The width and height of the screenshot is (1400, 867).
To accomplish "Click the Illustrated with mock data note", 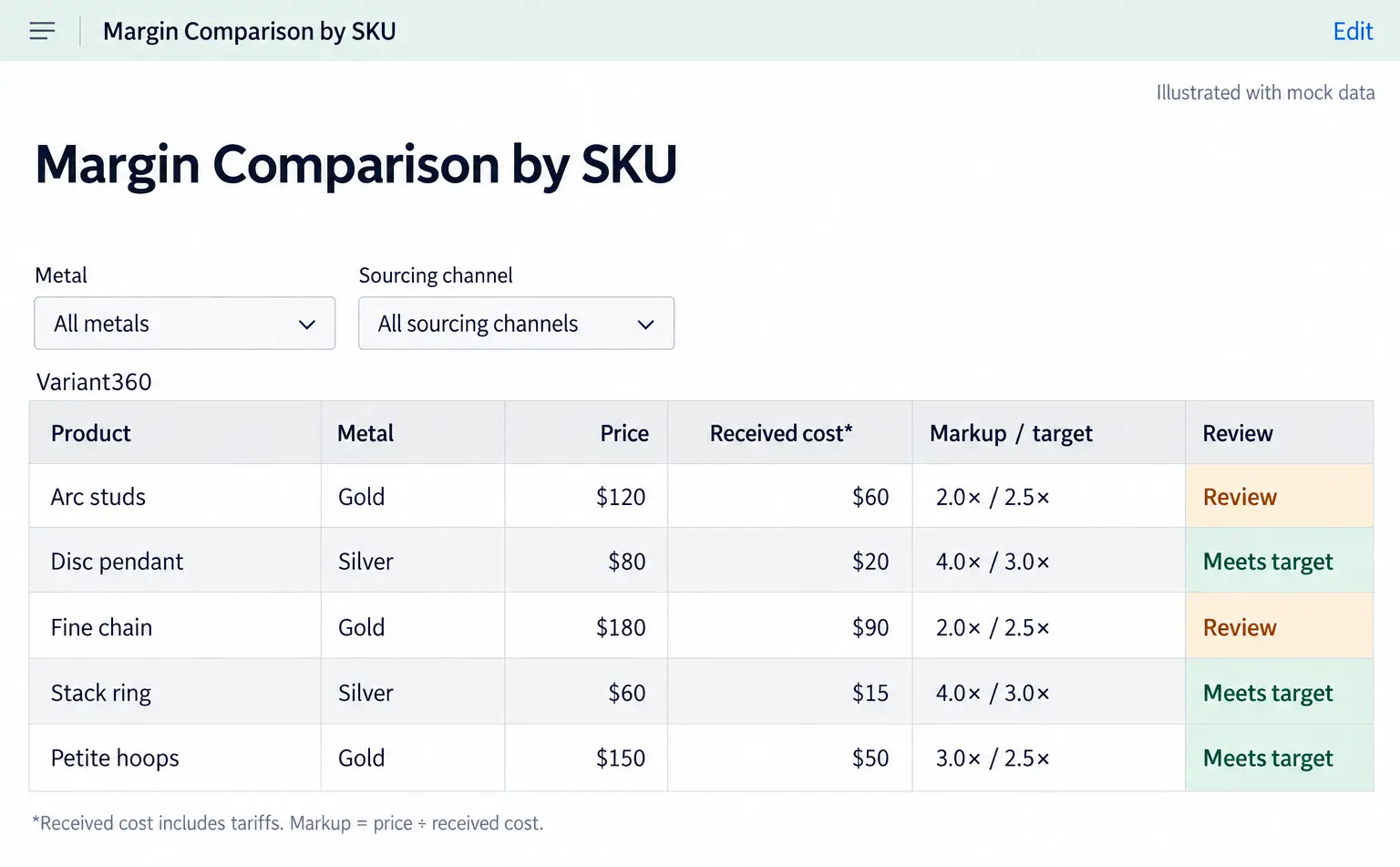I will tap(1265, 92).
